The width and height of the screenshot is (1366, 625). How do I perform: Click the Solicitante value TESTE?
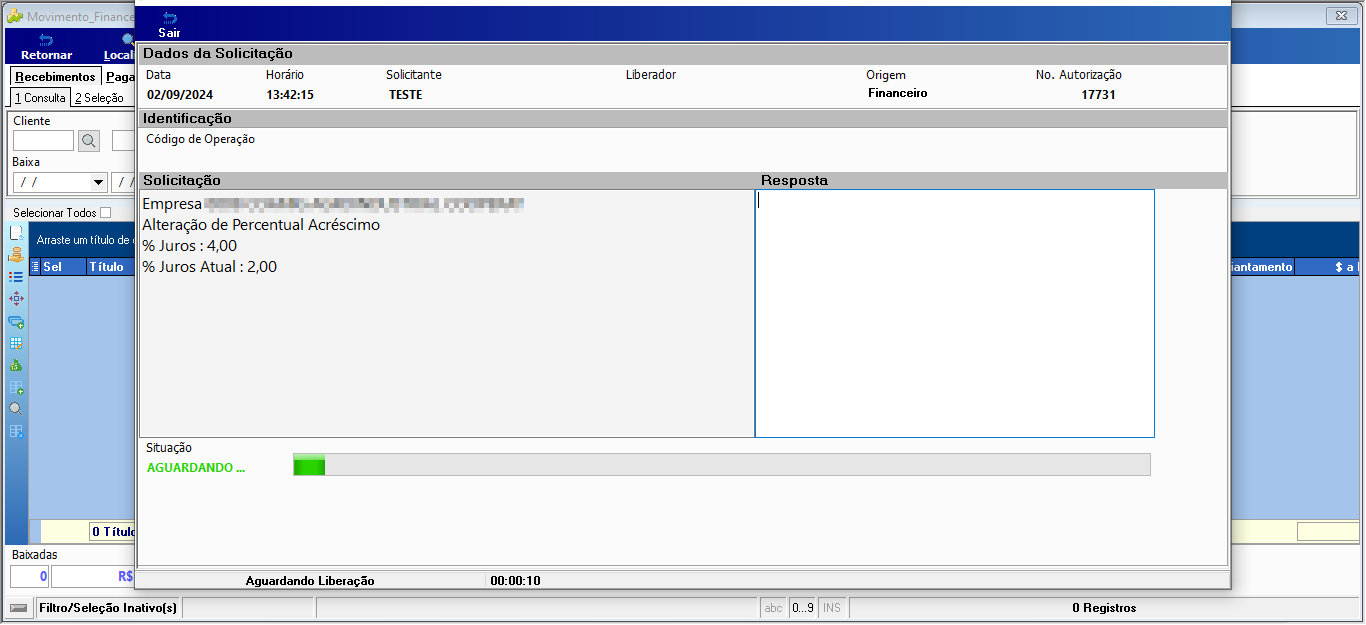406,95
